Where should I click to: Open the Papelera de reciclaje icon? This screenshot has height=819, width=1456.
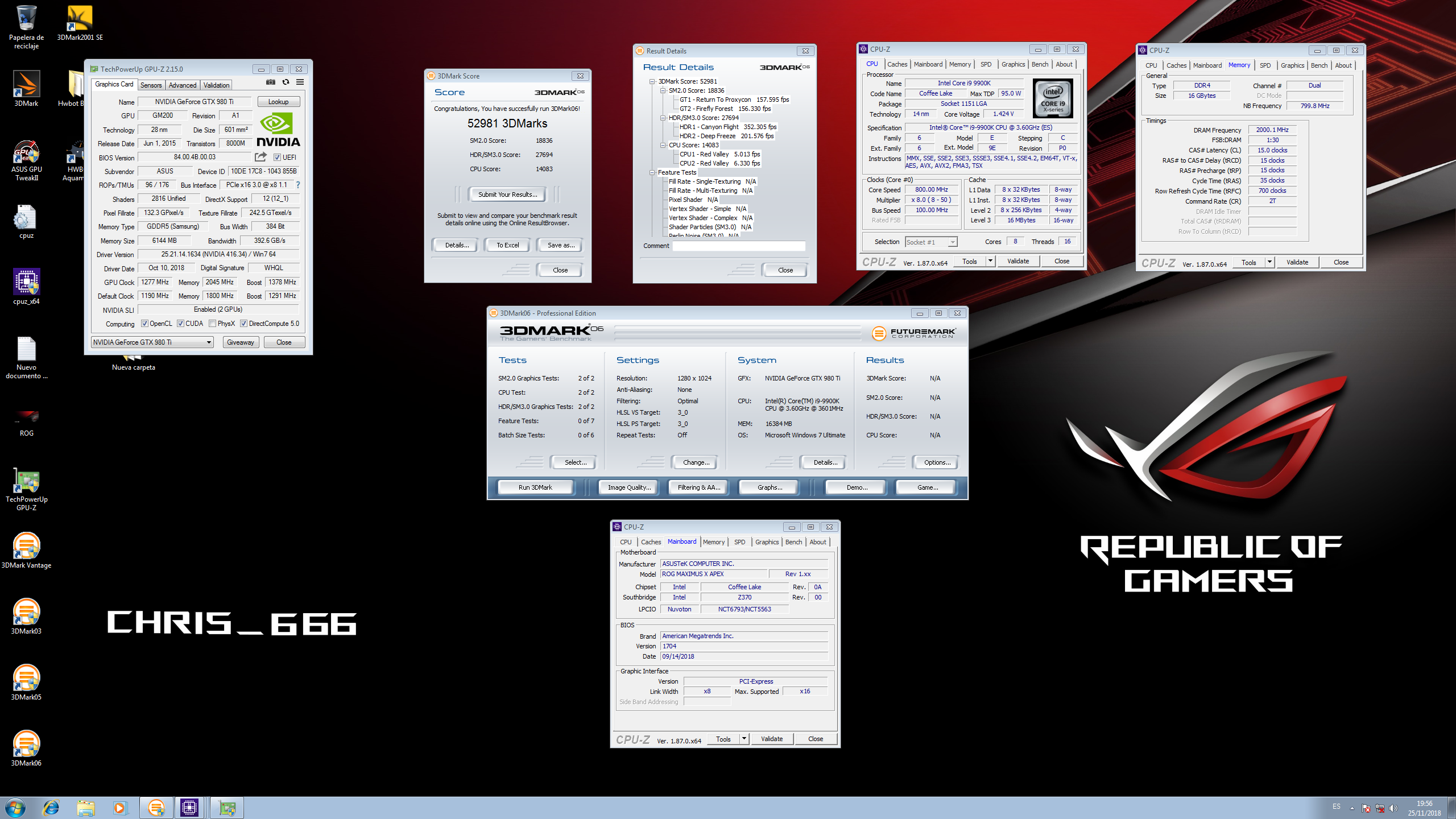tap(26, 27)
